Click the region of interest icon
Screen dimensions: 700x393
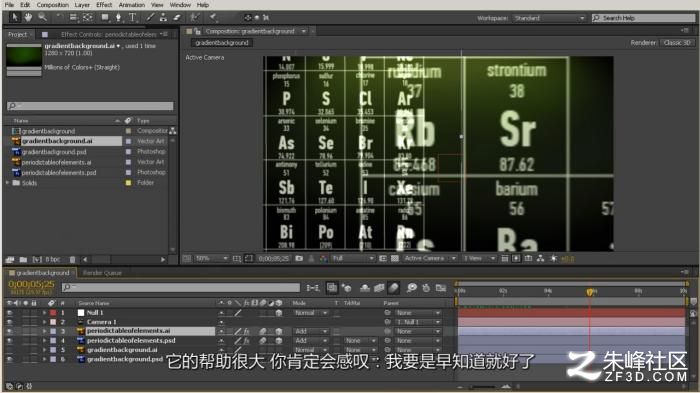[x=383, y=259]
